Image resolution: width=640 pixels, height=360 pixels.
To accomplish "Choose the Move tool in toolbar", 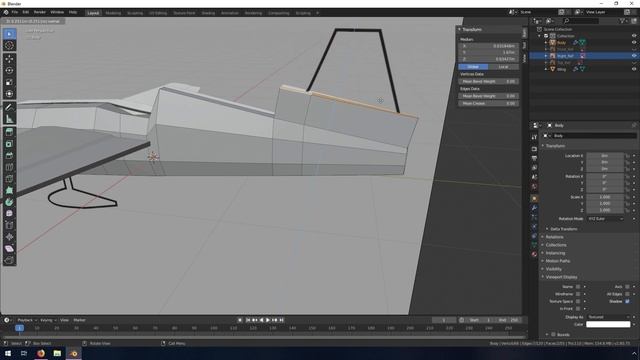I will [x=9, y=59].
